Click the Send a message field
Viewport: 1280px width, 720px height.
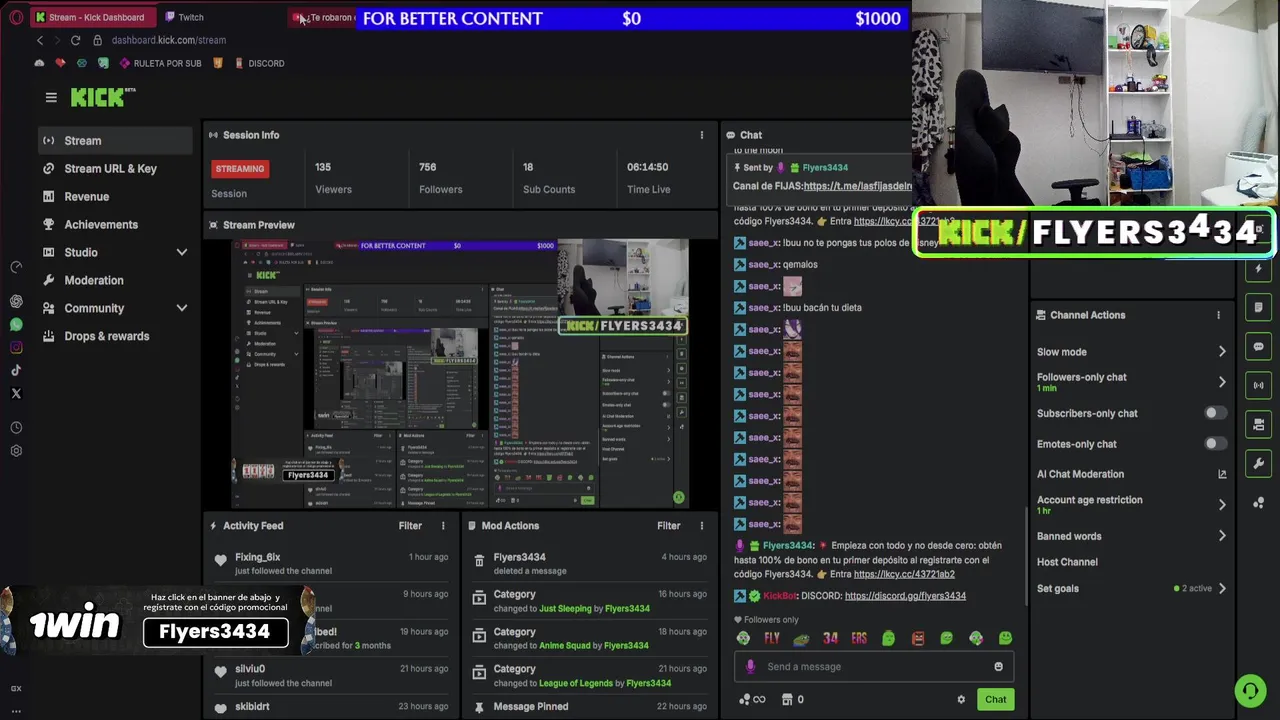pos(874,667)
